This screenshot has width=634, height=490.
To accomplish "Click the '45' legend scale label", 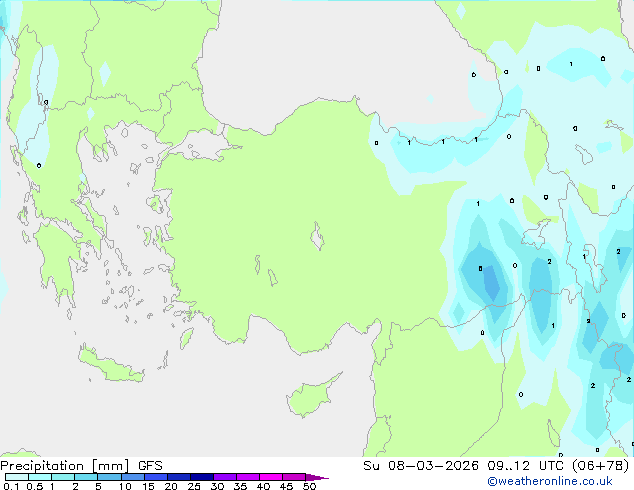I will click(286, 486).
